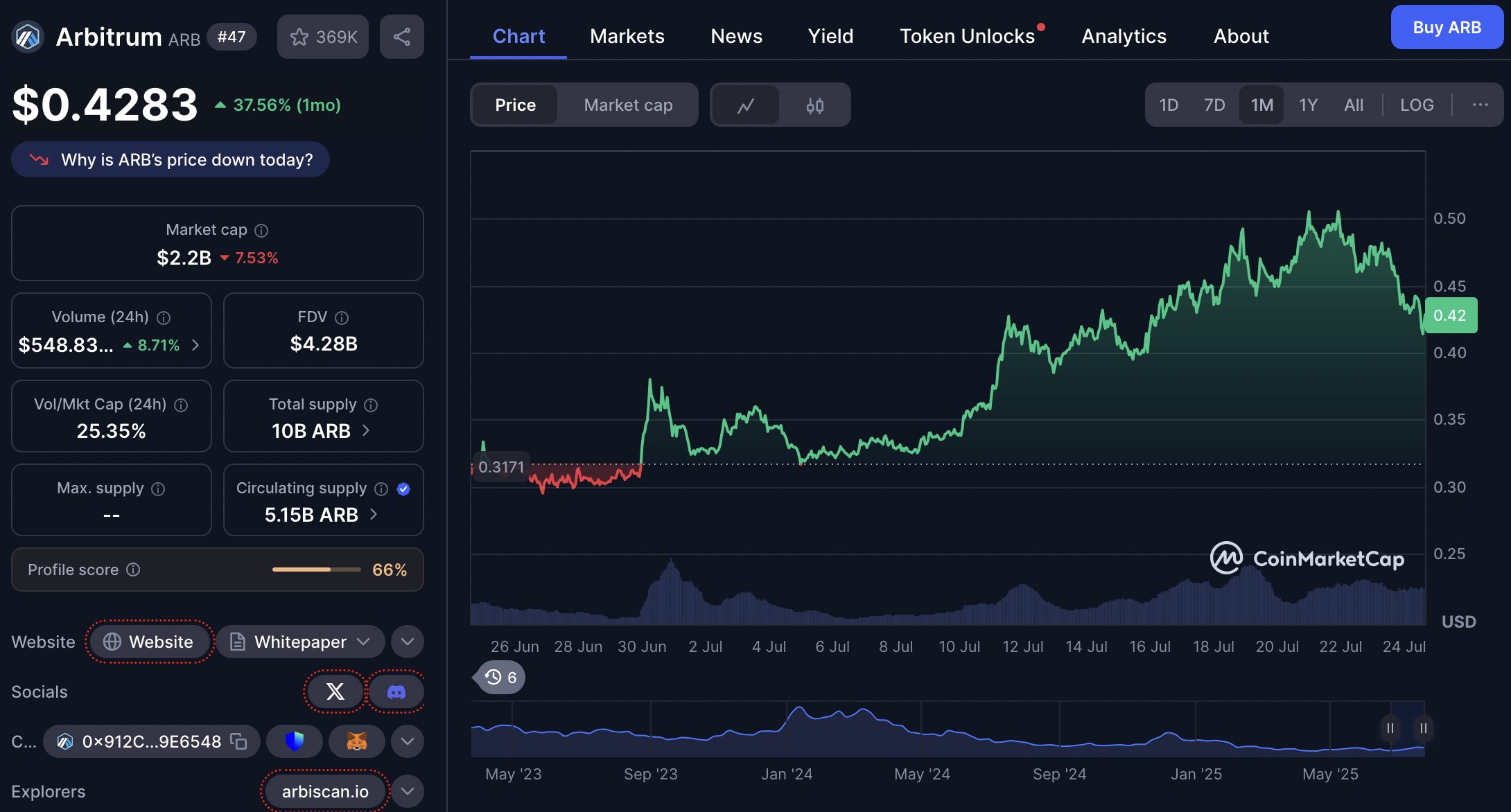Open the Chart tab
Screen dimensions: 1511x812
pos(518,36)
